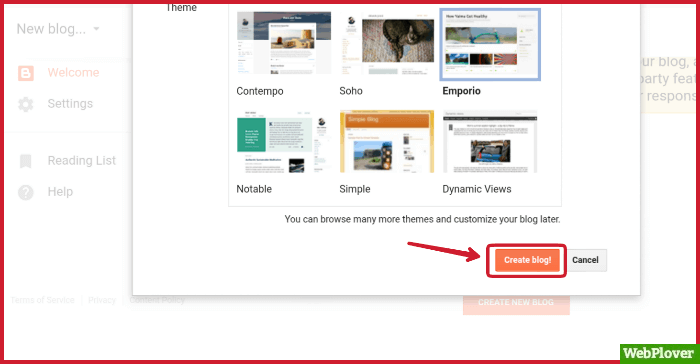The width and height of the screenshot is (700, 364).
Task: Click the Simple theme label
Action: coord(355,189)
